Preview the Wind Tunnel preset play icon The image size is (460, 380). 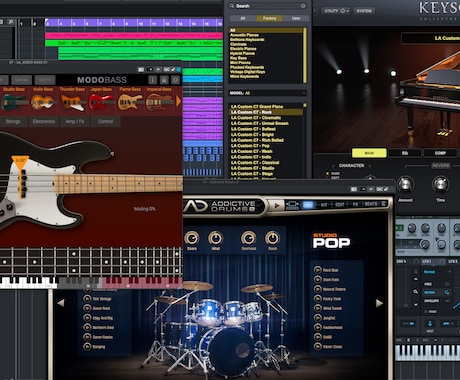pos(318,308)
